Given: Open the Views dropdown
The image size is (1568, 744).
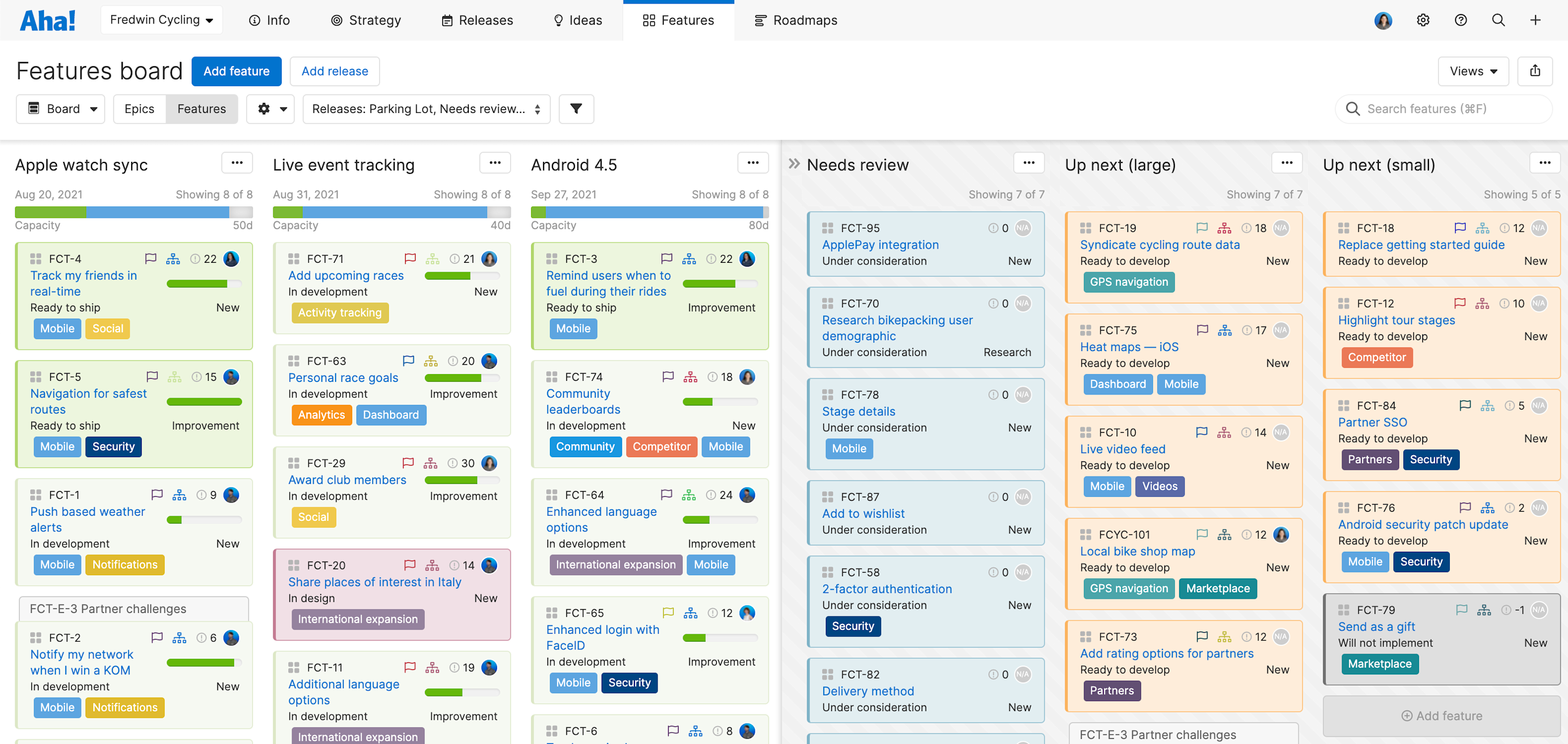Looking at the screenshot, I should click(1472, 71).
